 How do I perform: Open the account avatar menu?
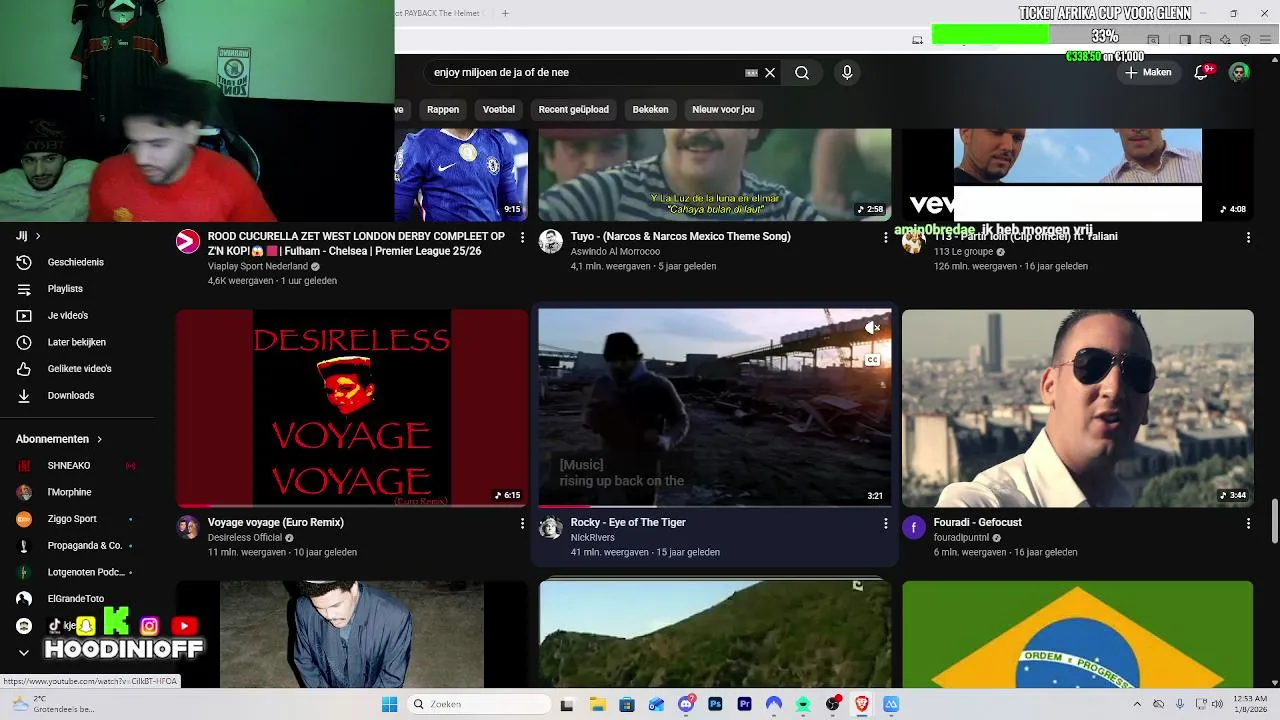(x=1239, y=72)
